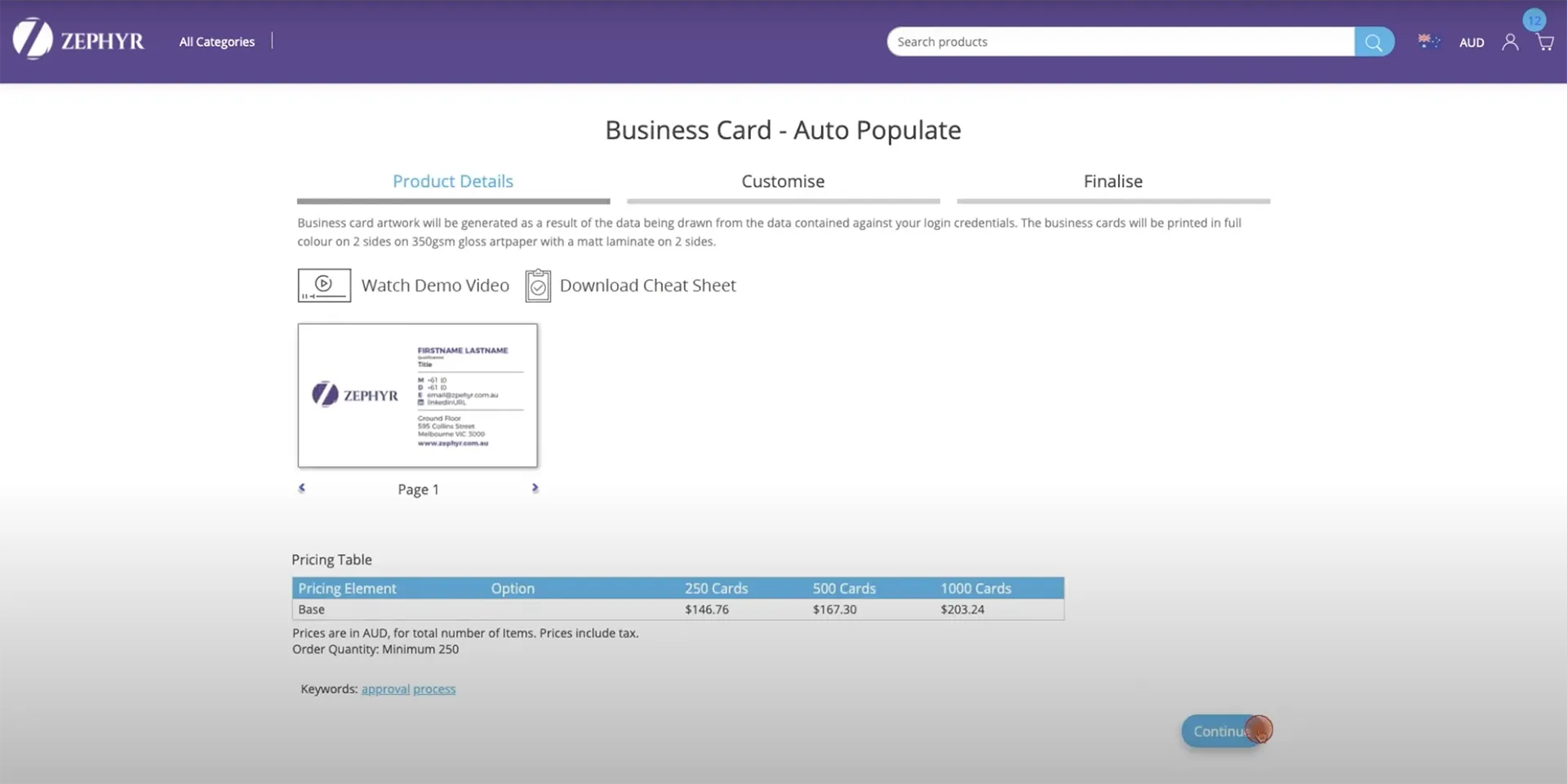
Task: Click the 1000 Cards column header
Action: pos(975,588)
